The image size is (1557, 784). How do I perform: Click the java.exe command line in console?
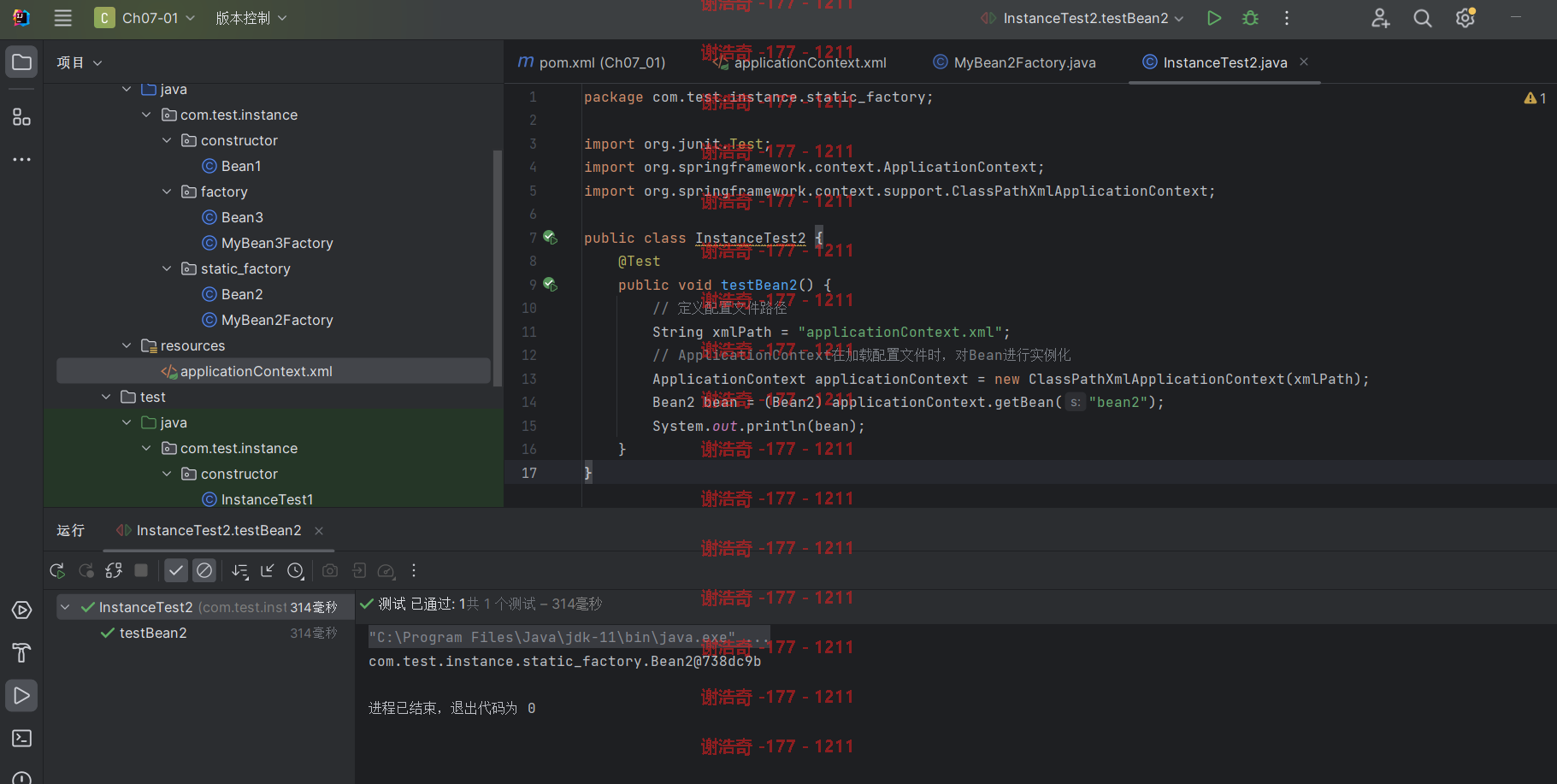(569, 637)
